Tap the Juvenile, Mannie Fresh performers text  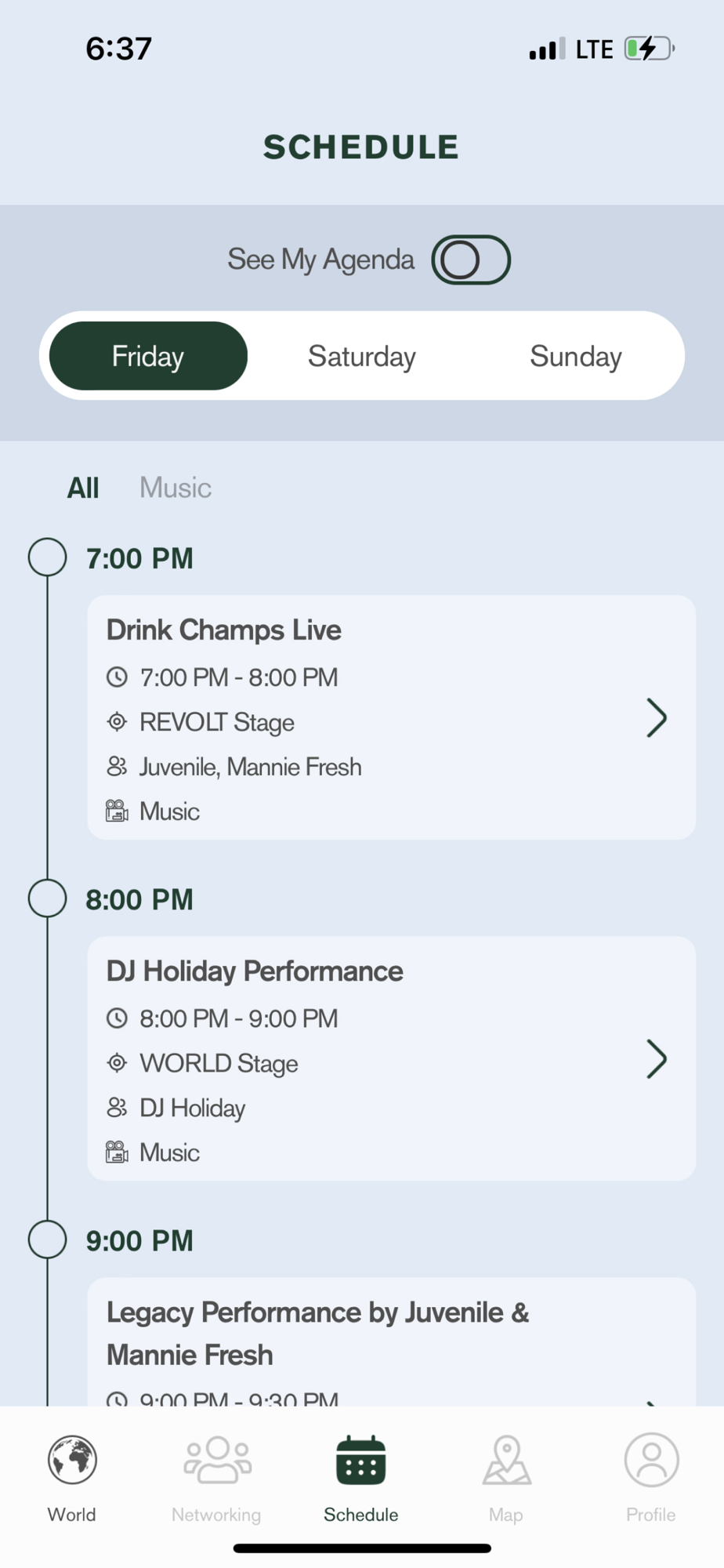coord(250,766)
